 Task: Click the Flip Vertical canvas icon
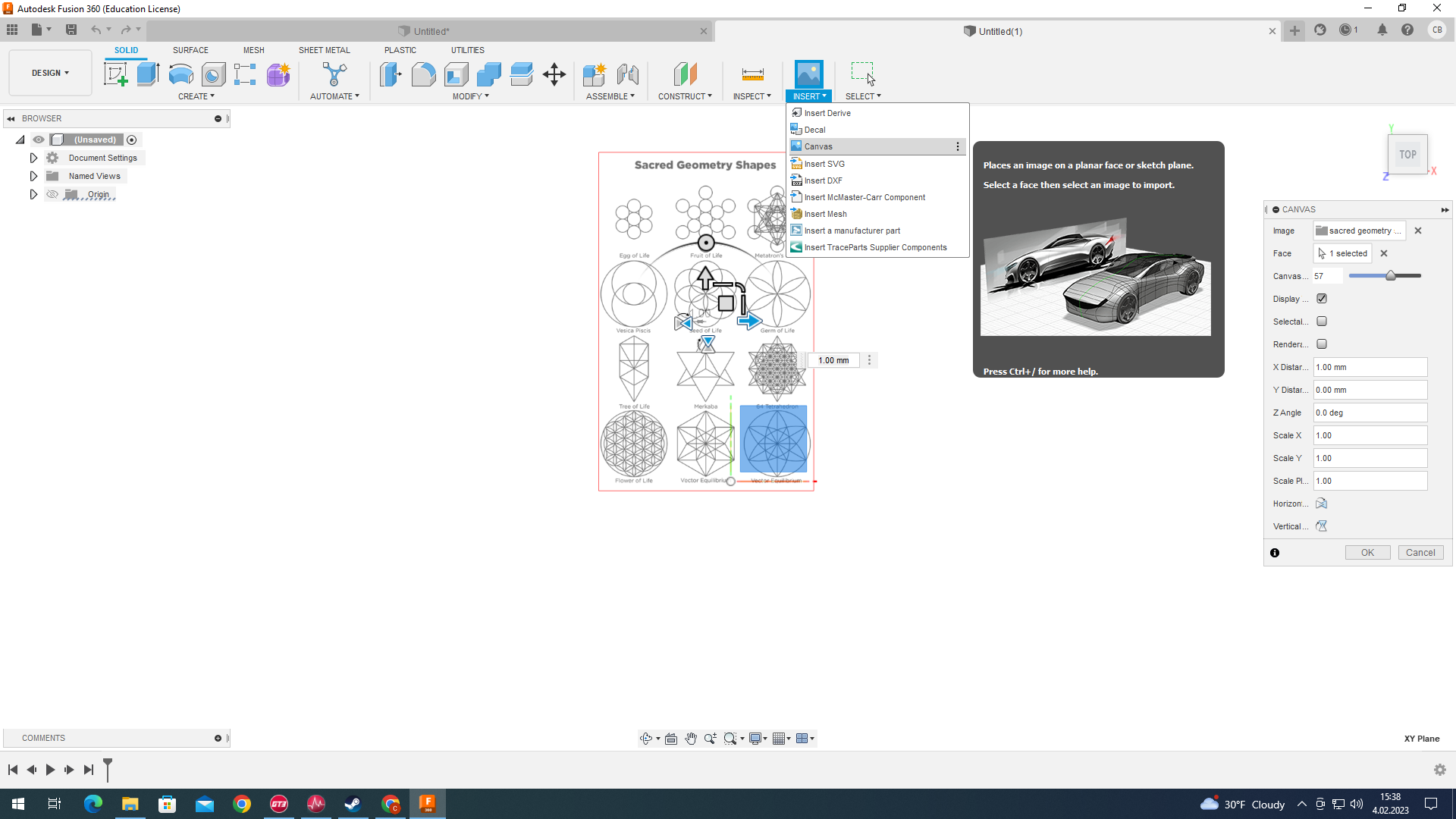(1321, 526)
